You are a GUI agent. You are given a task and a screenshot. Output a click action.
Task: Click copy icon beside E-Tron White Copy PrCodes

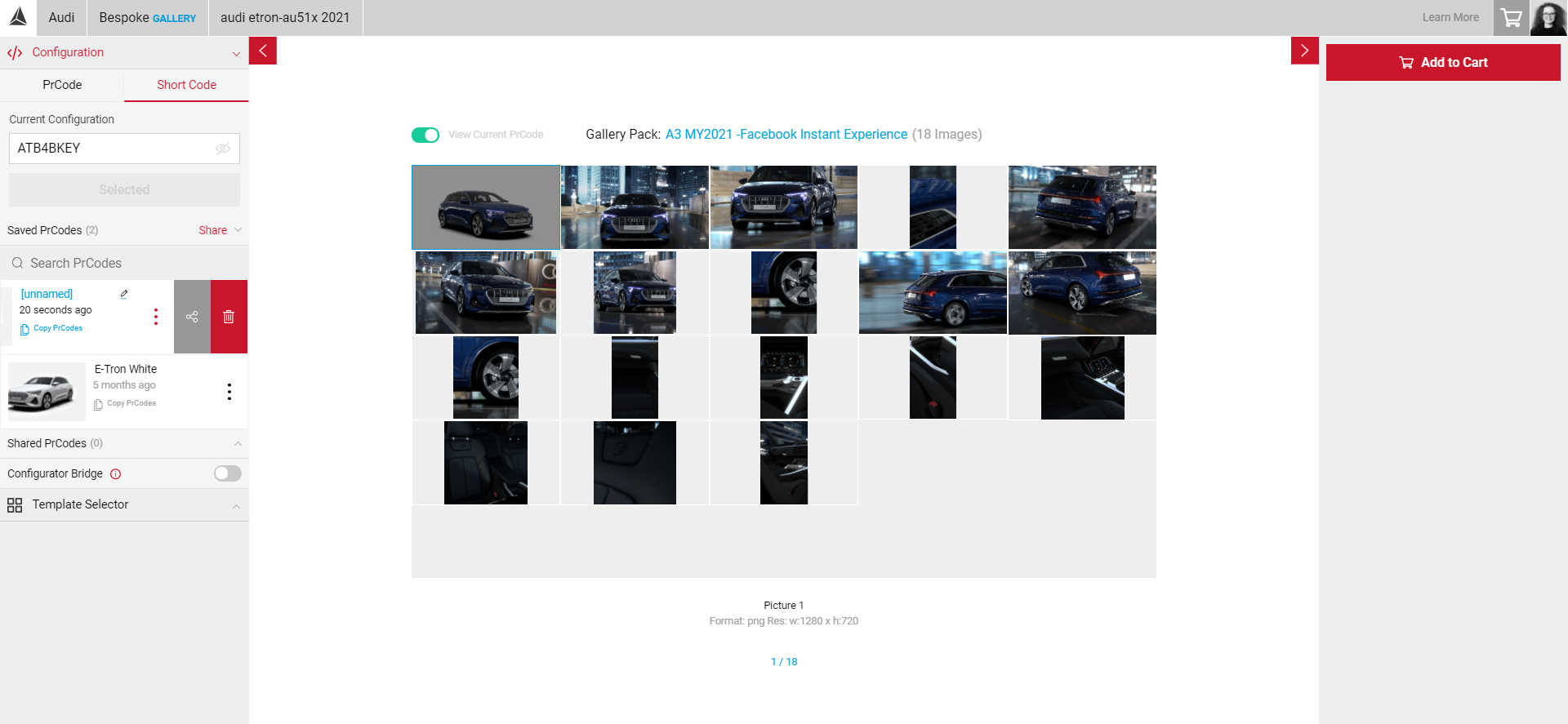tap(98, 404)
